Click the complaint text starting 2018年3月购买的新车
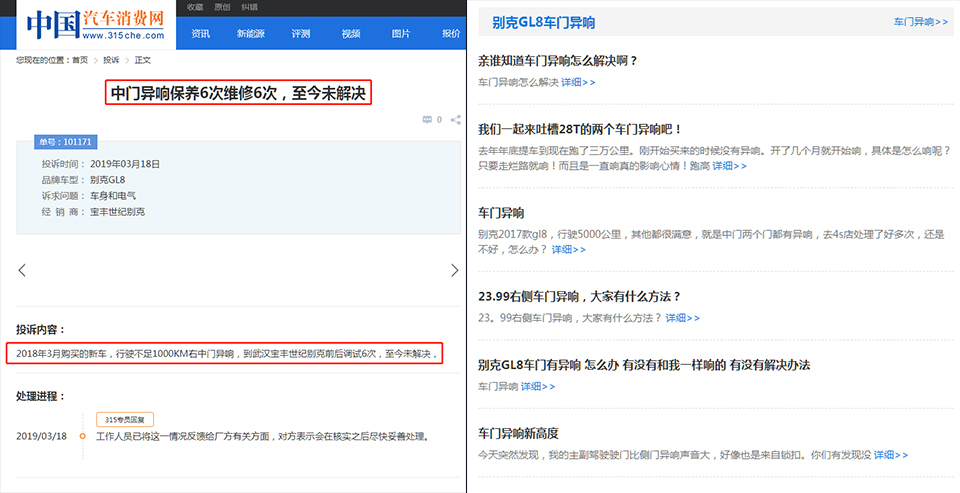 [x=227, y=354]
